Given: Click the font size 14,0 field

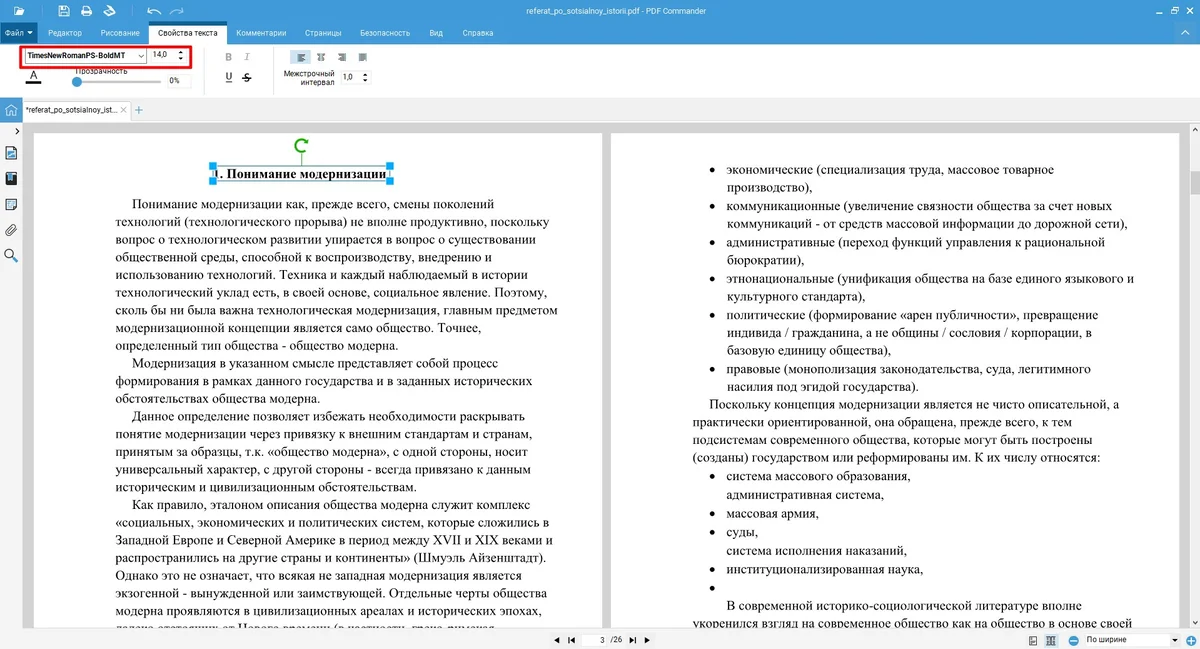Looking at the screenshot, I should point(162,56).
